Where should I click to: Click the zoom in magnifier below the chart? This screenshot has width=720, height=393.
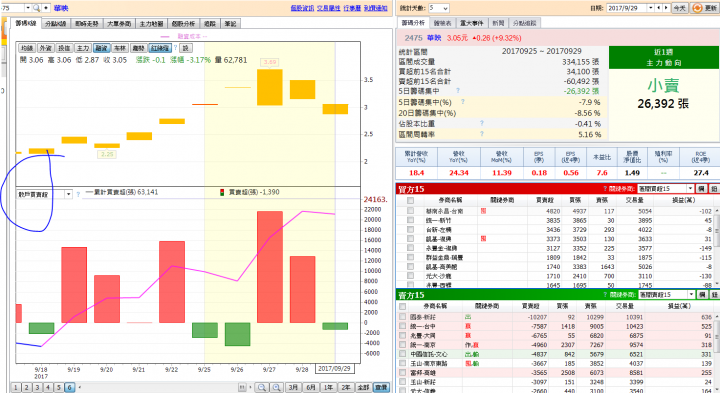pos(276,387)
